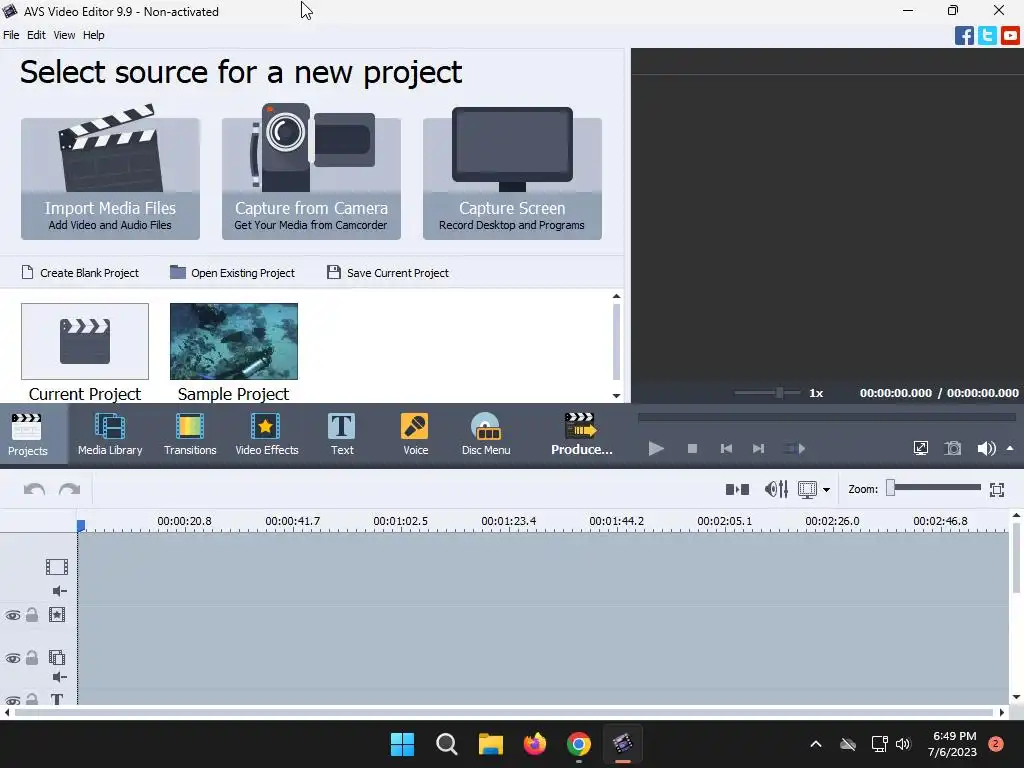This screenshot has height=768, width=1024.
Task: Open the Disc Menu tool
Action: tap(486, 434)
